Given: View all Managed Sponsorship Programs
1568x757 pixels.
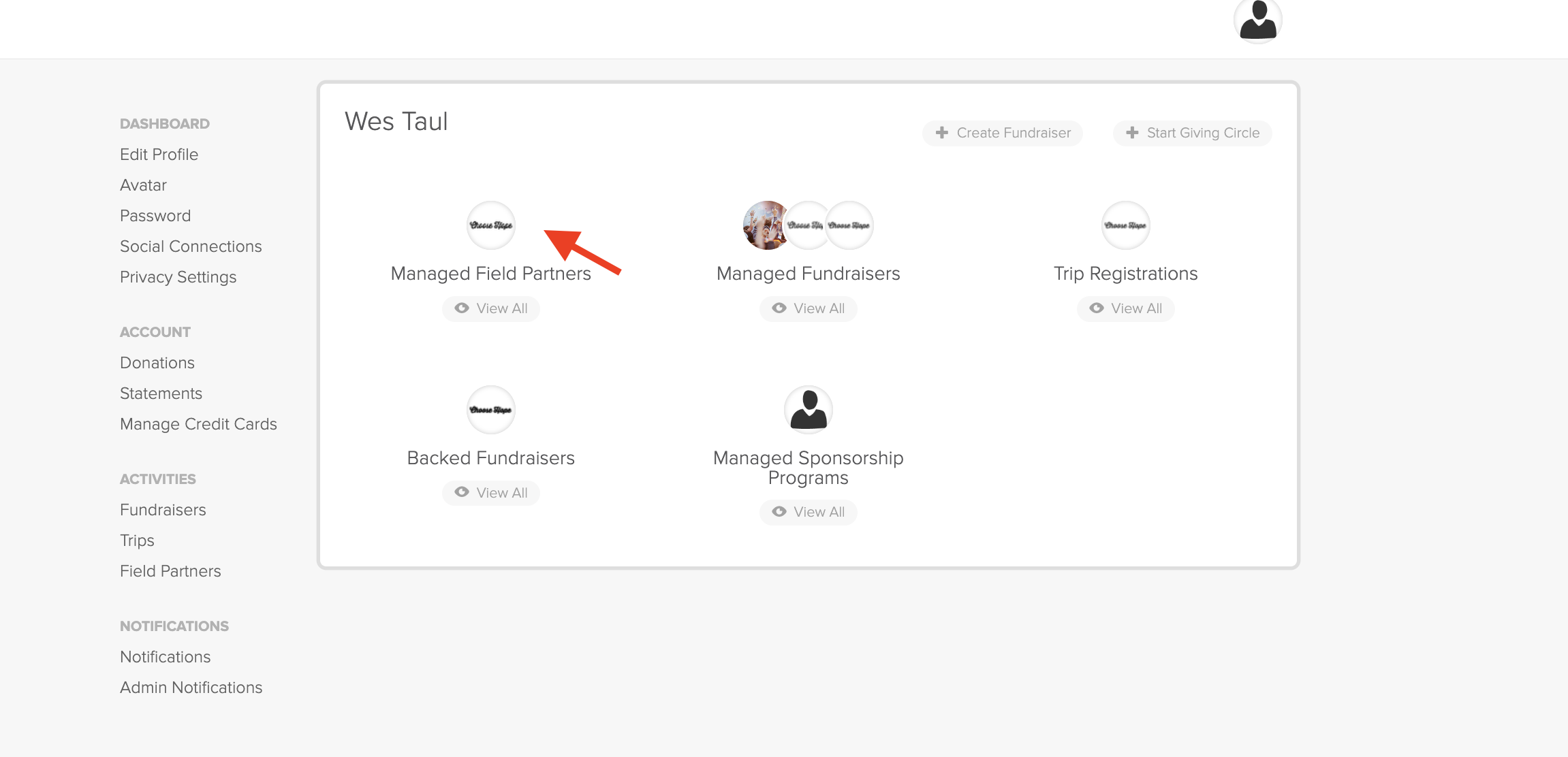Looking at the screenshot, I should [x=808, y=512].
